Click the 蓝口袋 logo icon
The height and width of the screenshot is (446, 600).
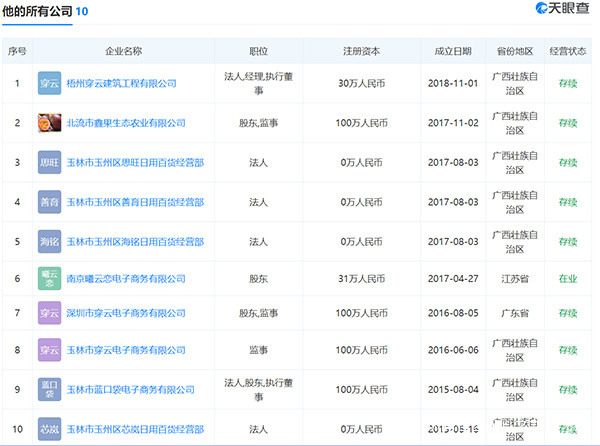[x=49, y=389]
